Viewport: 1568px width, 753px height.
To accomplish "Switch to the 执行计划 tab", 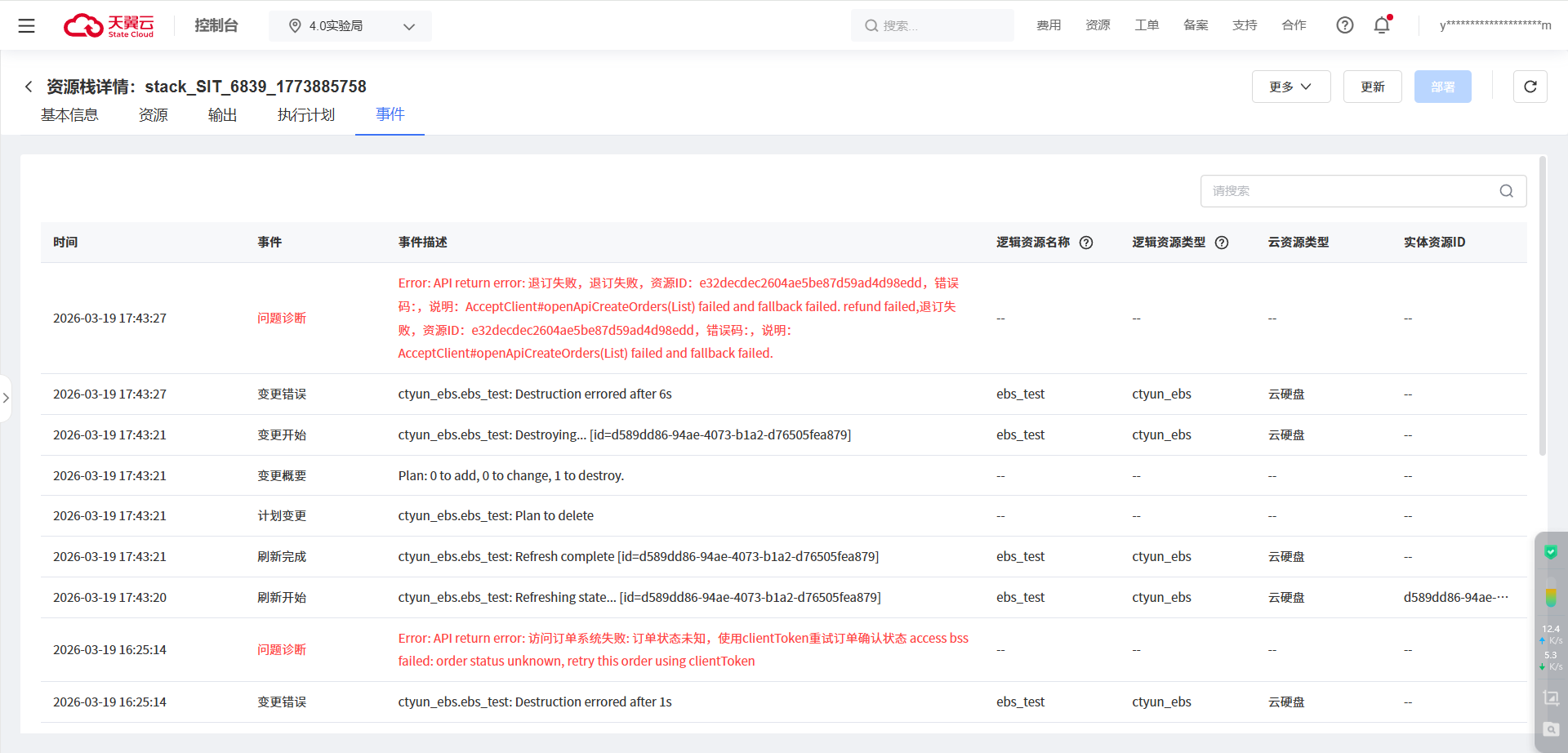I will pyautogui.click(x=306, y=115).
